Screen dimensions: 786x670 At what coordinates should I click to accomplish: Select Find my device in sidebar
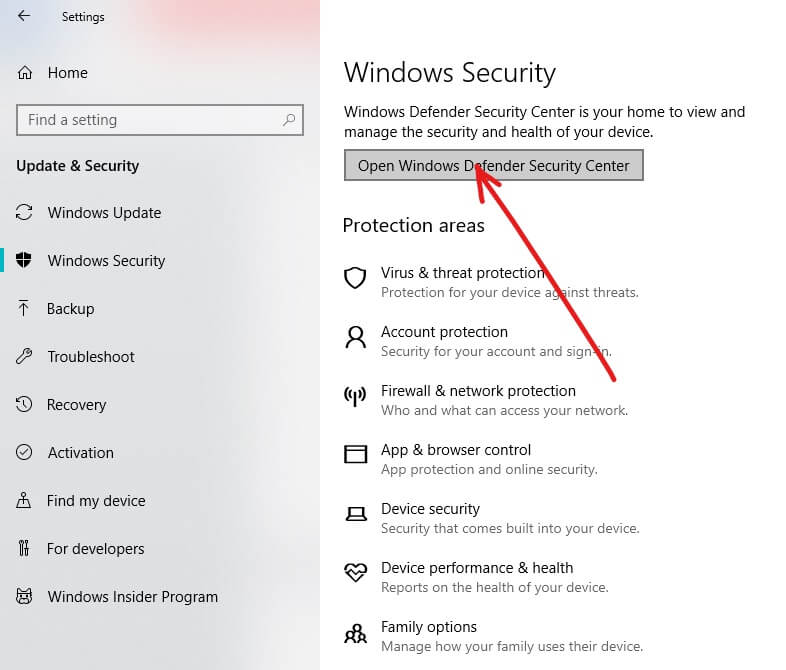[96, 501]
